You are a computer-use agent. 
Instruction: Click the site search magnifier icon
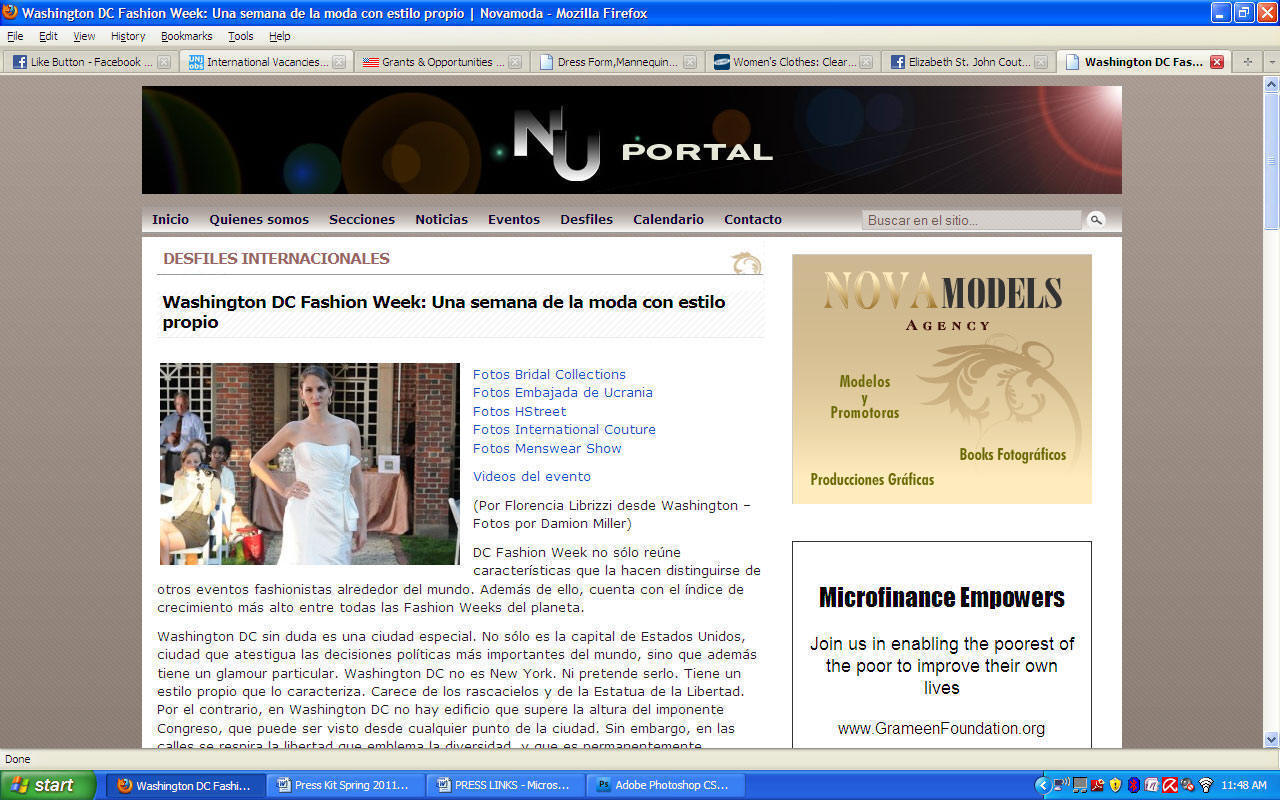tap(1097, 220)
